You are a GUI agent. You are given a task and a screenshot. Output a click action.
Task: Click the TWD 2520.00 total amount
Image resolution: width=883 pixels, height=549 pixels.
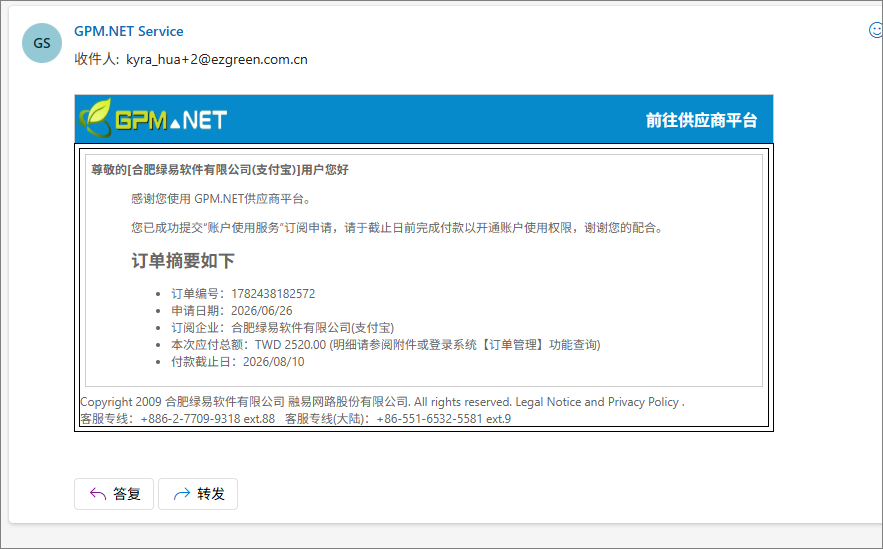click(x=291, y=345)
